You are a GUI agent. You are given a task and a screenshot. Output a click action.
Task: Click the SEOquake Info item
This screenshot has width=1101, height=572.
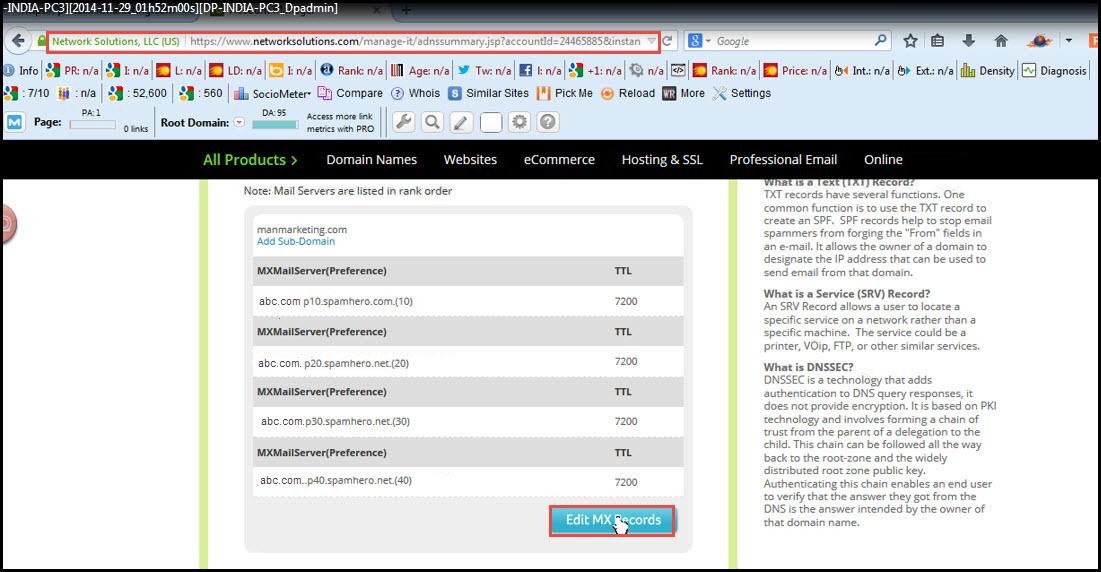click(21, 70)
